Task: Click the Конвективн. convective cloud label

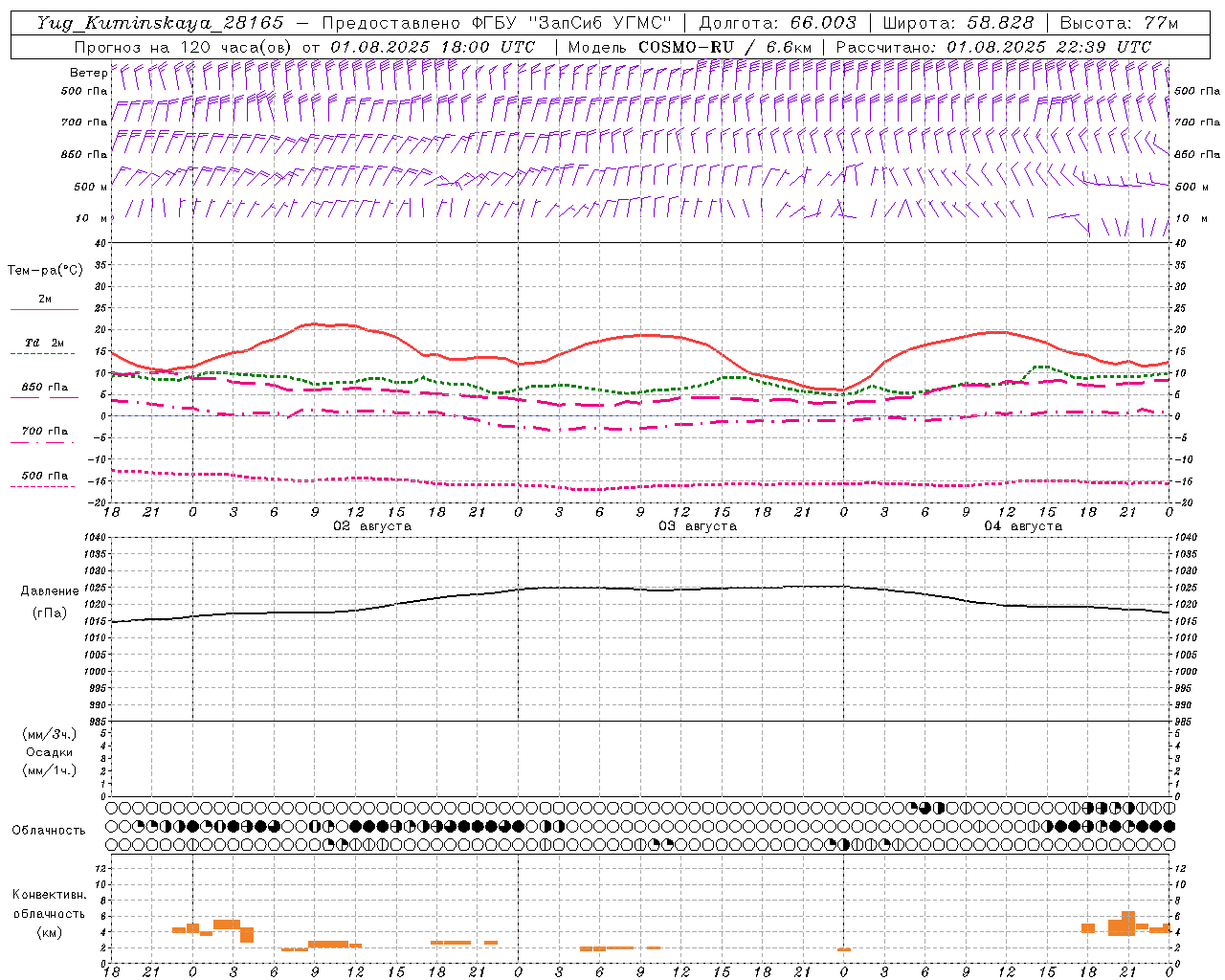Action: point(50,895)
